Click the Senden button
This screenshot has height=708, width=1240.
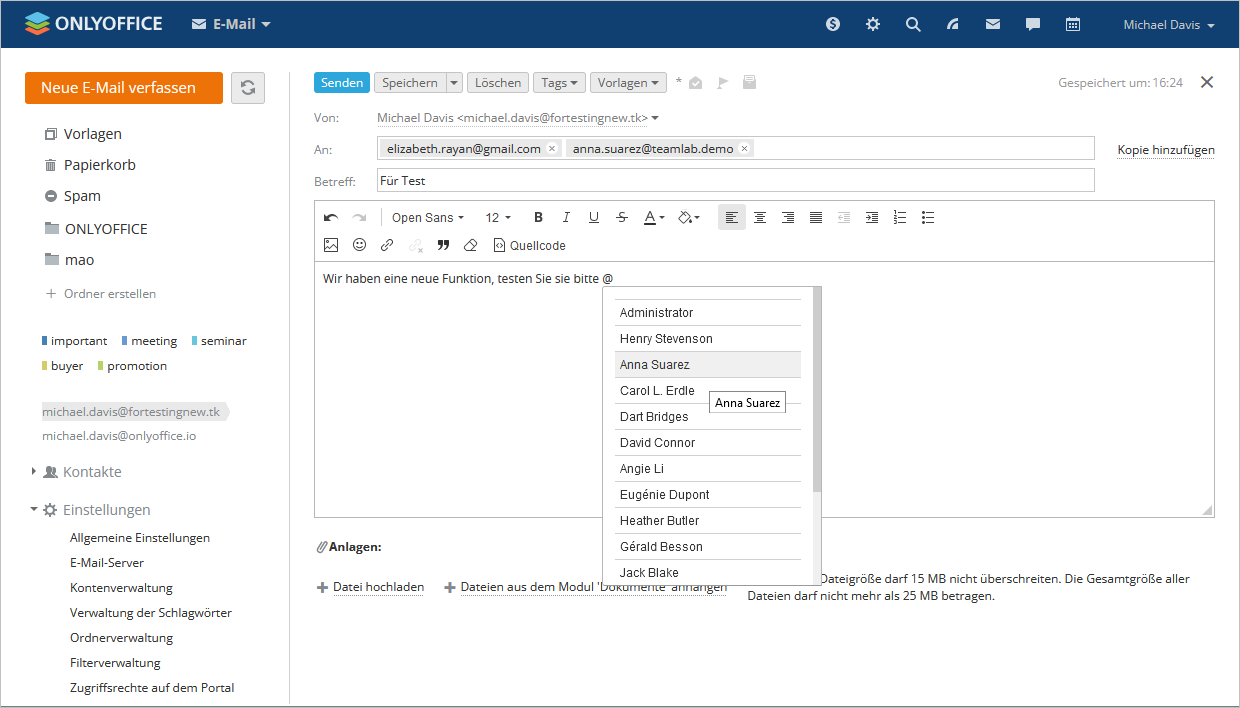[342, 83]
